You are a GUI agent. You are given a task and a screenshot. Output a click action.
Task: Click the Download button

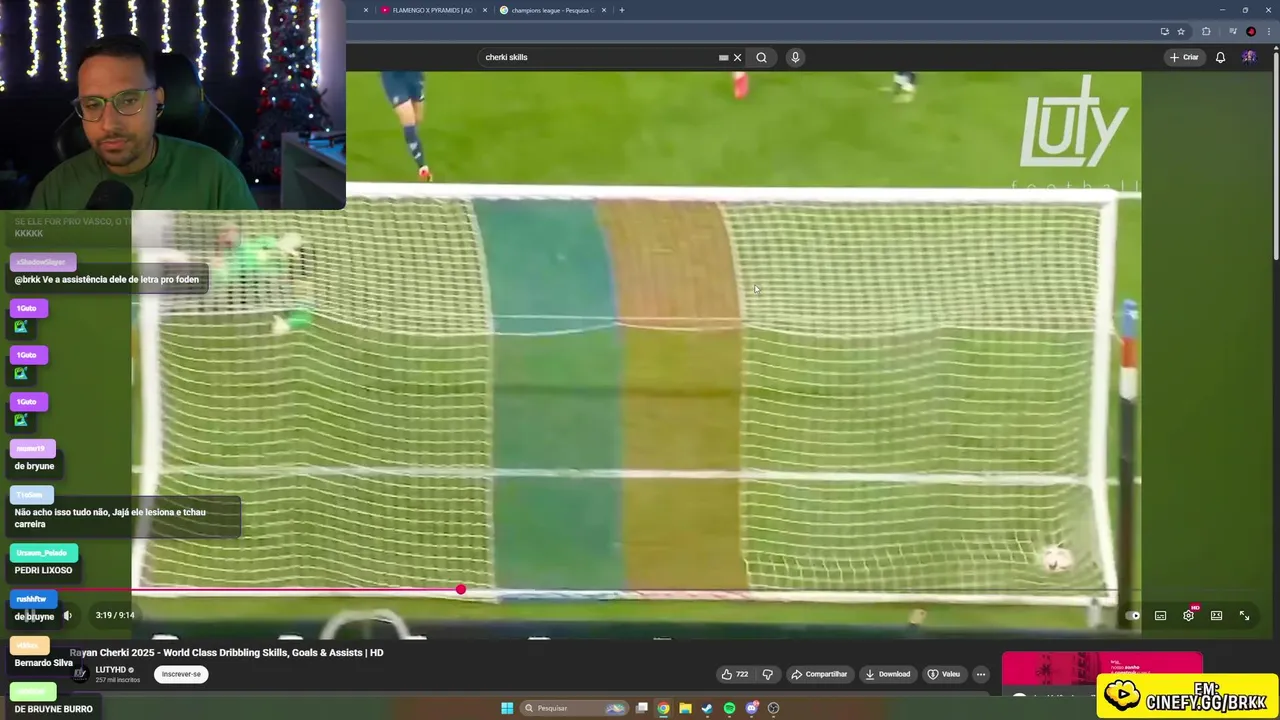[x=887, y=674]
